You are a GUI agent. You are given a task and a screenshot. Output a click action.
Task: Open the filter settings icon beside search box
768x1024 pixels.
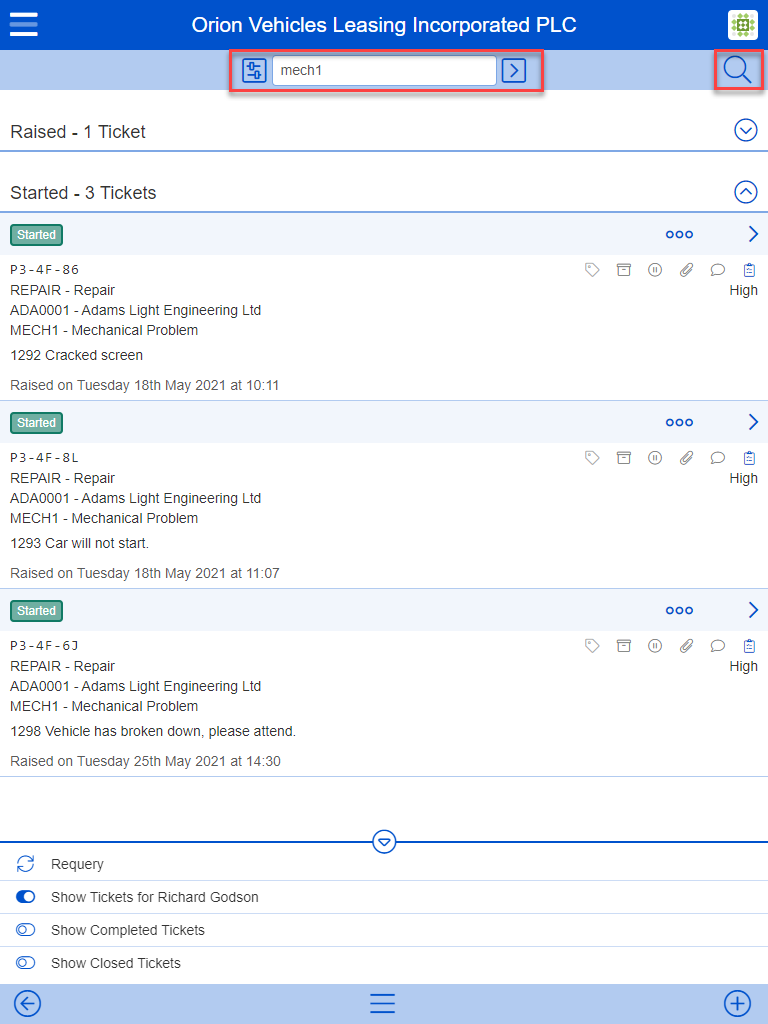pos(254,70)
